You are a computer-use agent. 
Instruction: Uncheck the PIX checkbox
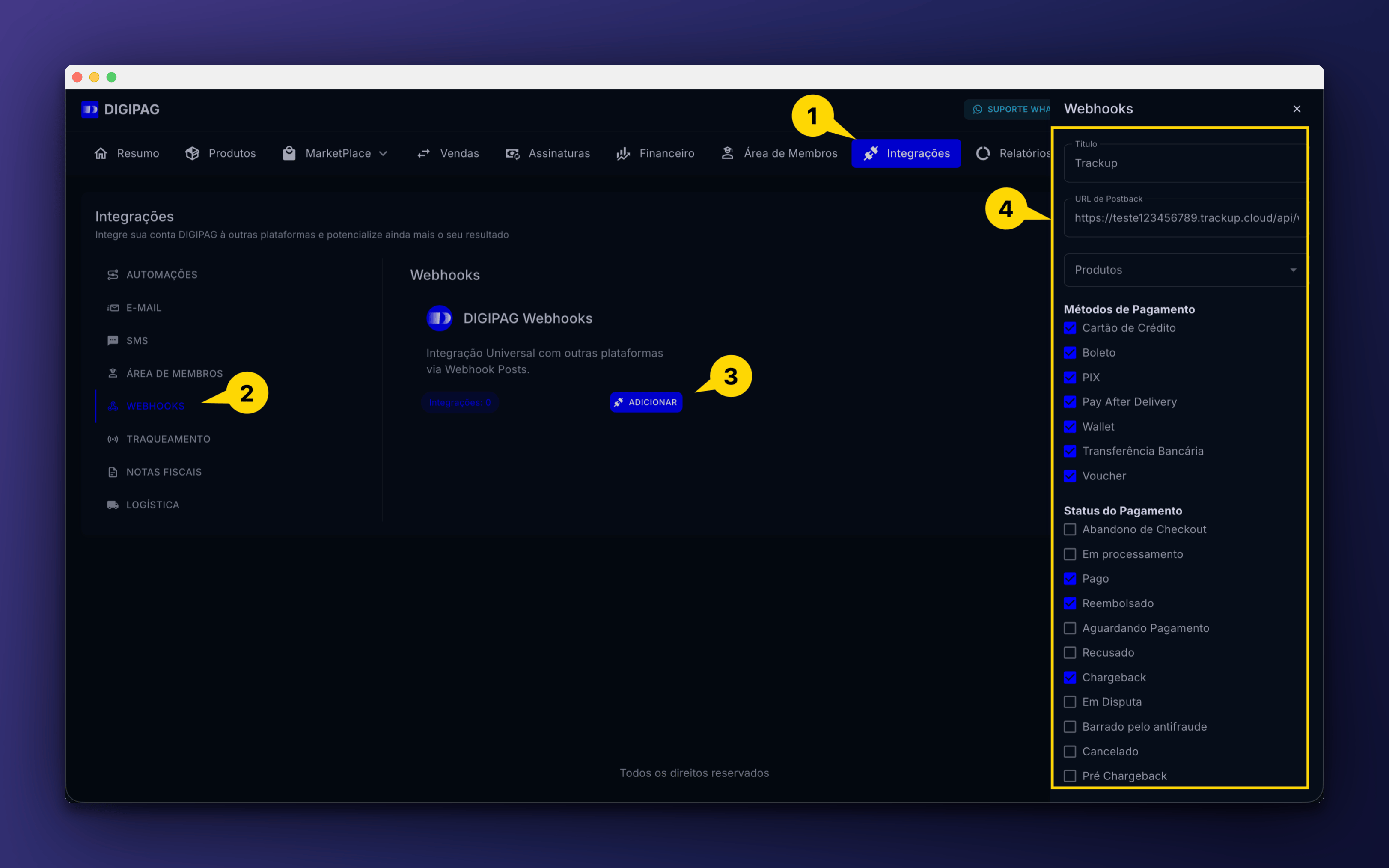tap(1070, 378)
